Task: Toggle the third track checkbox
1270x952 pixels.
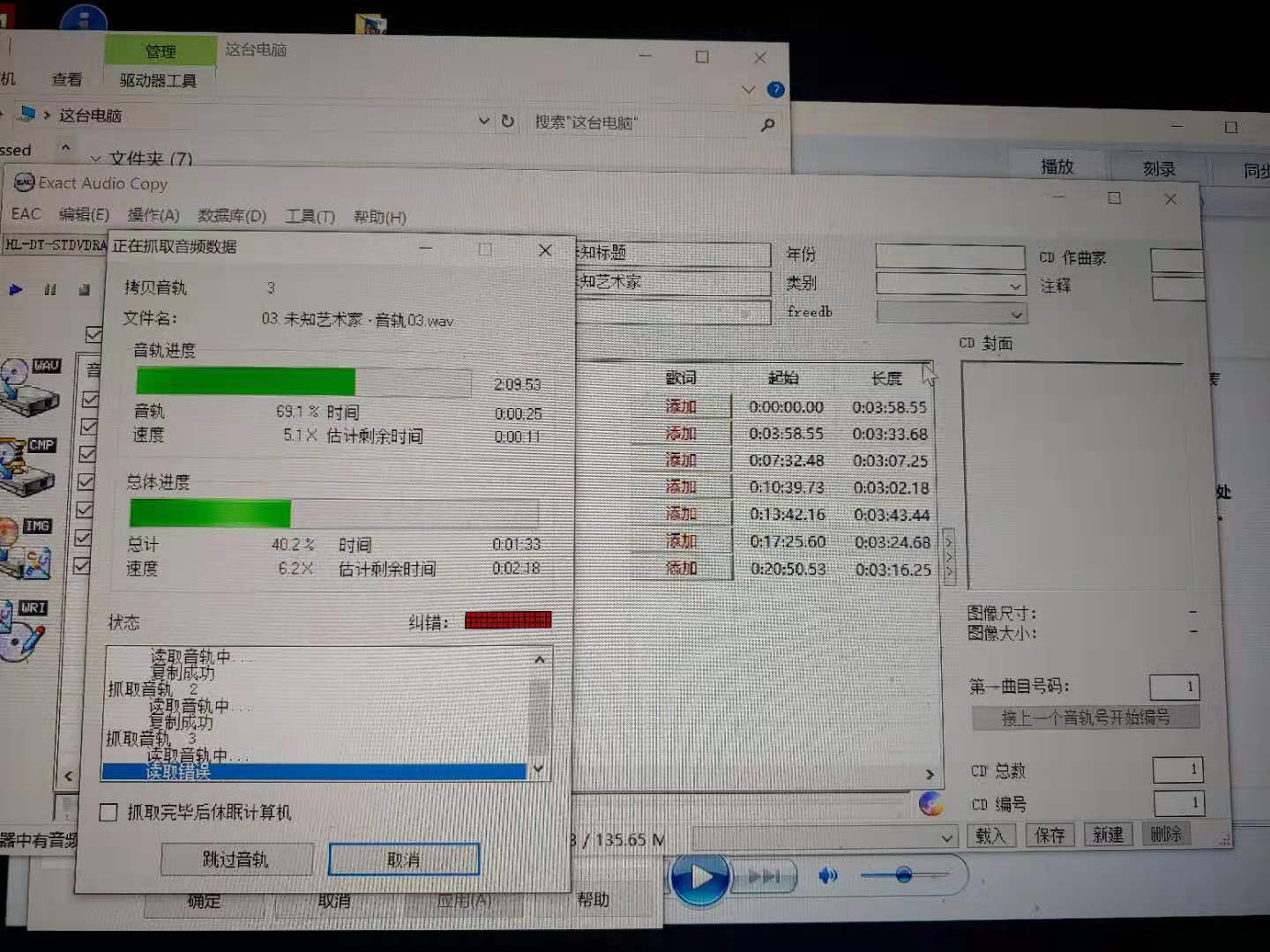Action: pyautogui.click(x=87, y=455)
